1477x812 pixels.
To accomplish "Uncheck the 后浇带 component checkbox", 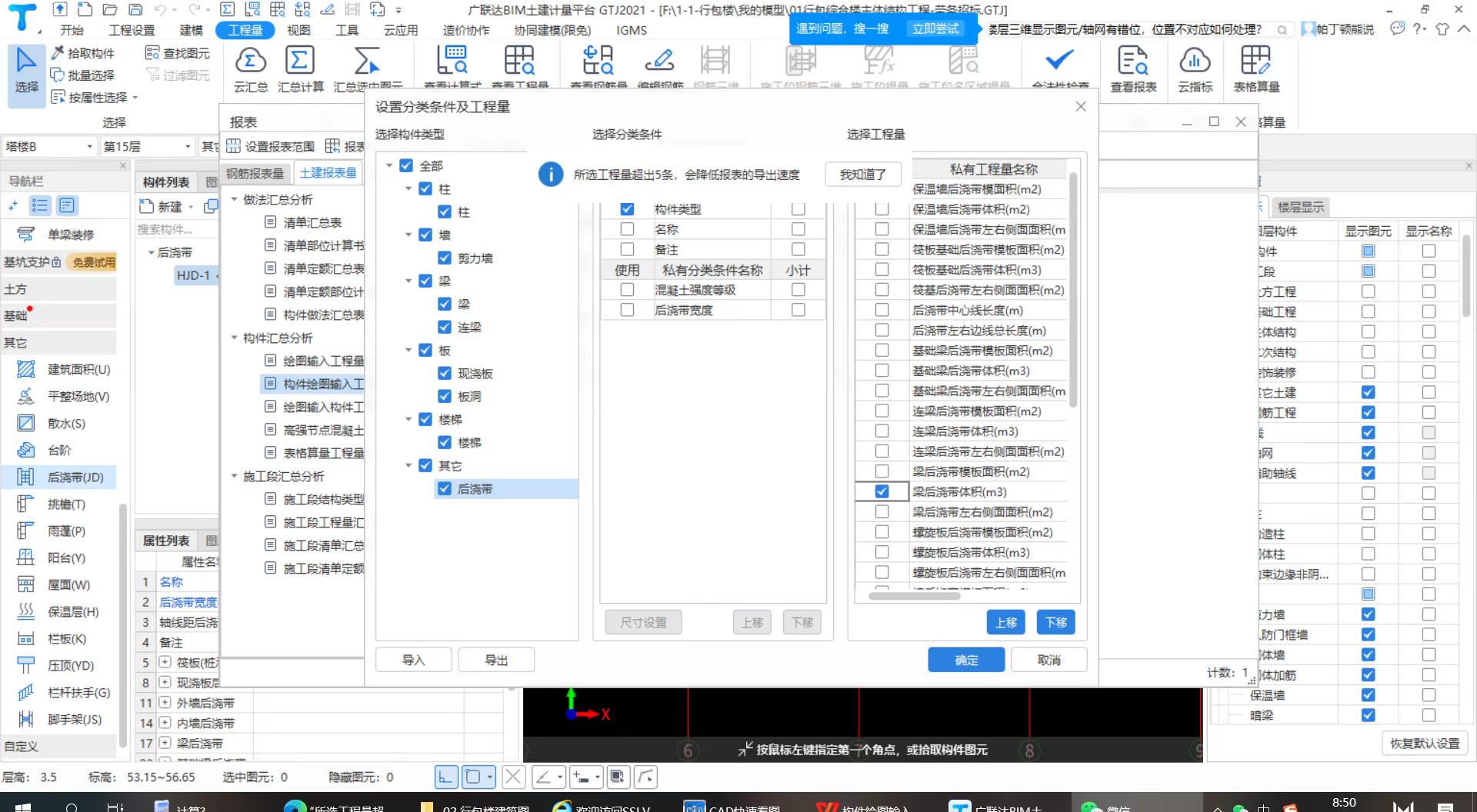I will click(445, 488).
